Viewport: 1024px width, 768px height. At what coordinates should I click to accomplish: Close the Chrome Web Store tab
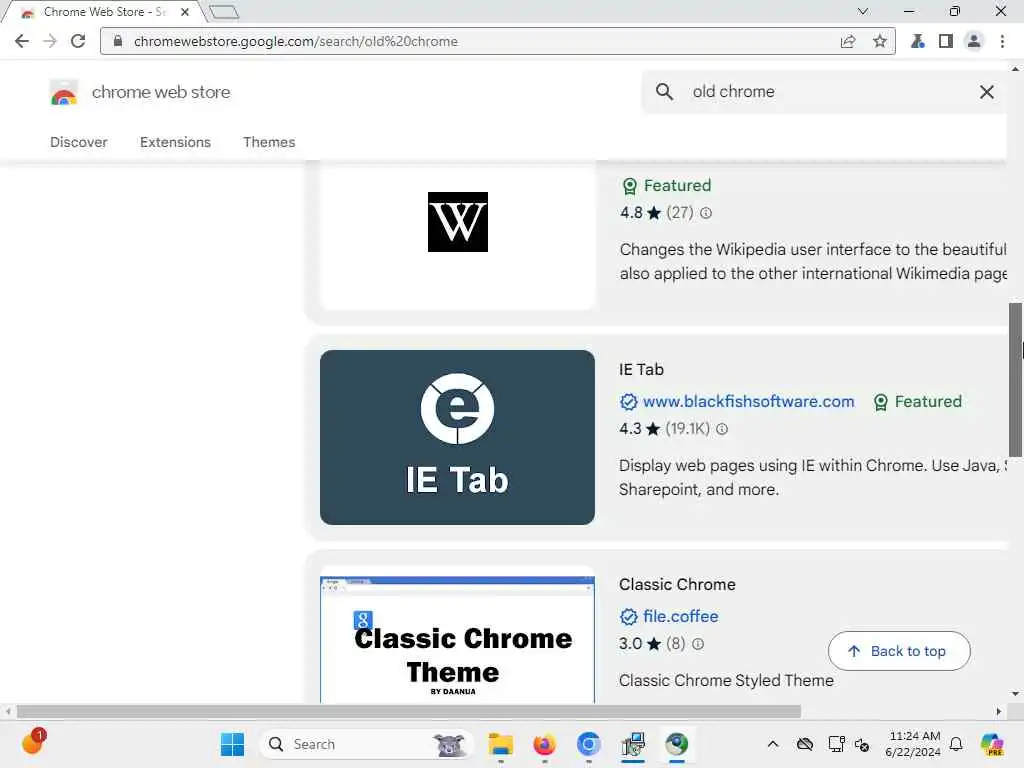[x=185, y=12]
